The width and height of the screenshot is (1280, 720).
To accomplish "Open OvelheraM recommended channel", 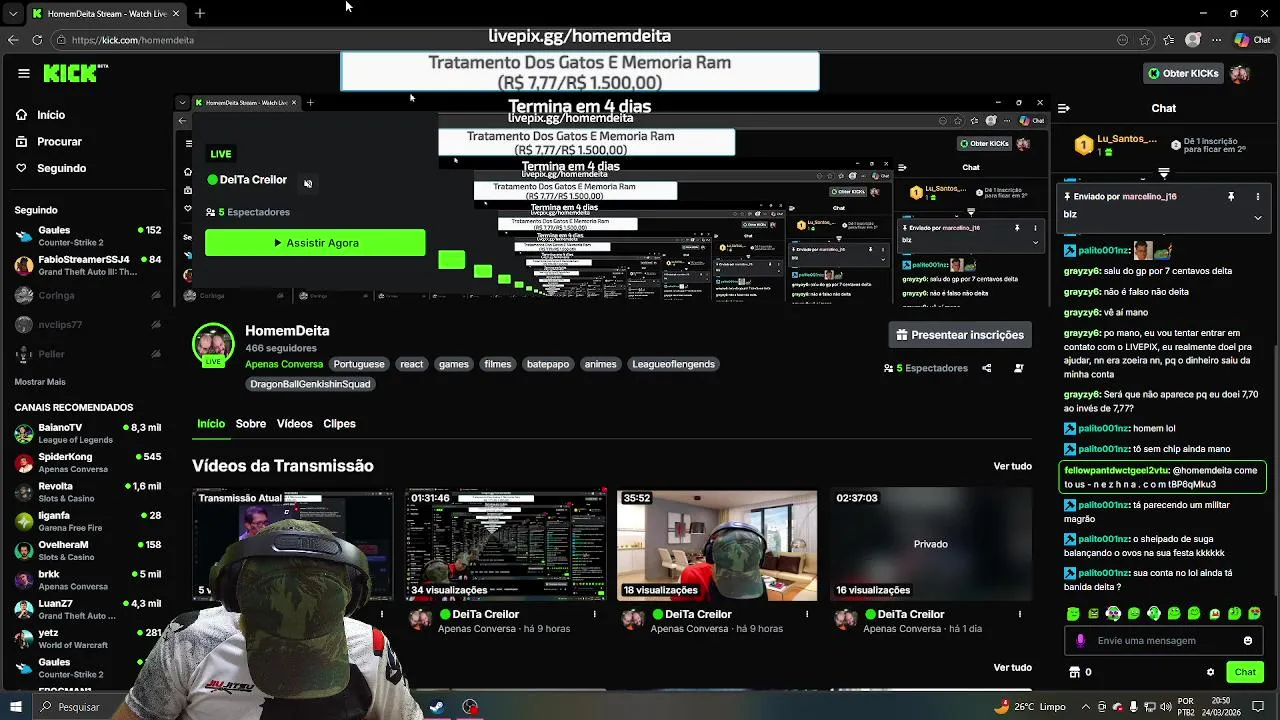I will 88,550.
